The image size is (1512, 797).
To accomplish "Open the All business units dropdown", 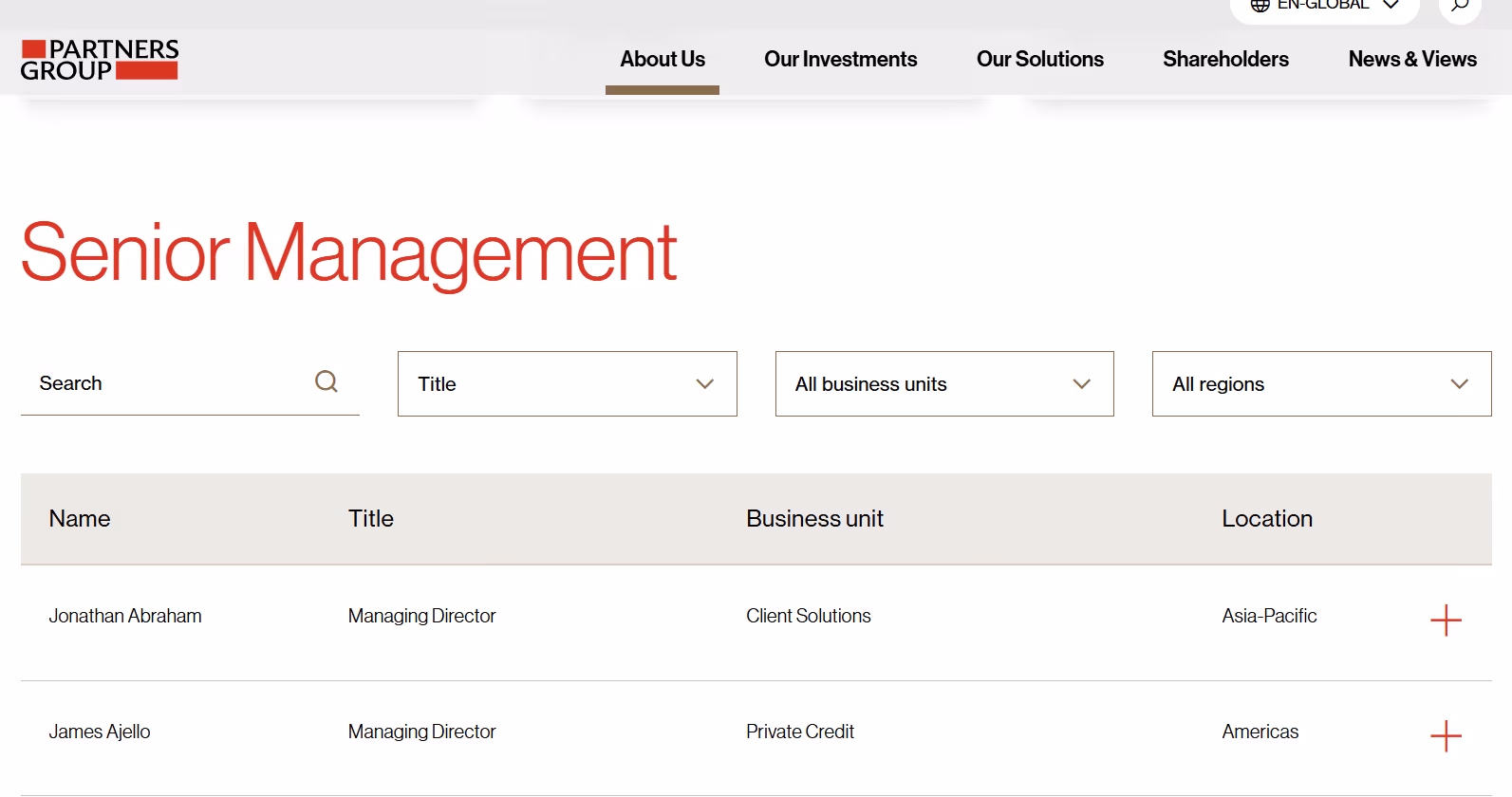I will point(944,384).
